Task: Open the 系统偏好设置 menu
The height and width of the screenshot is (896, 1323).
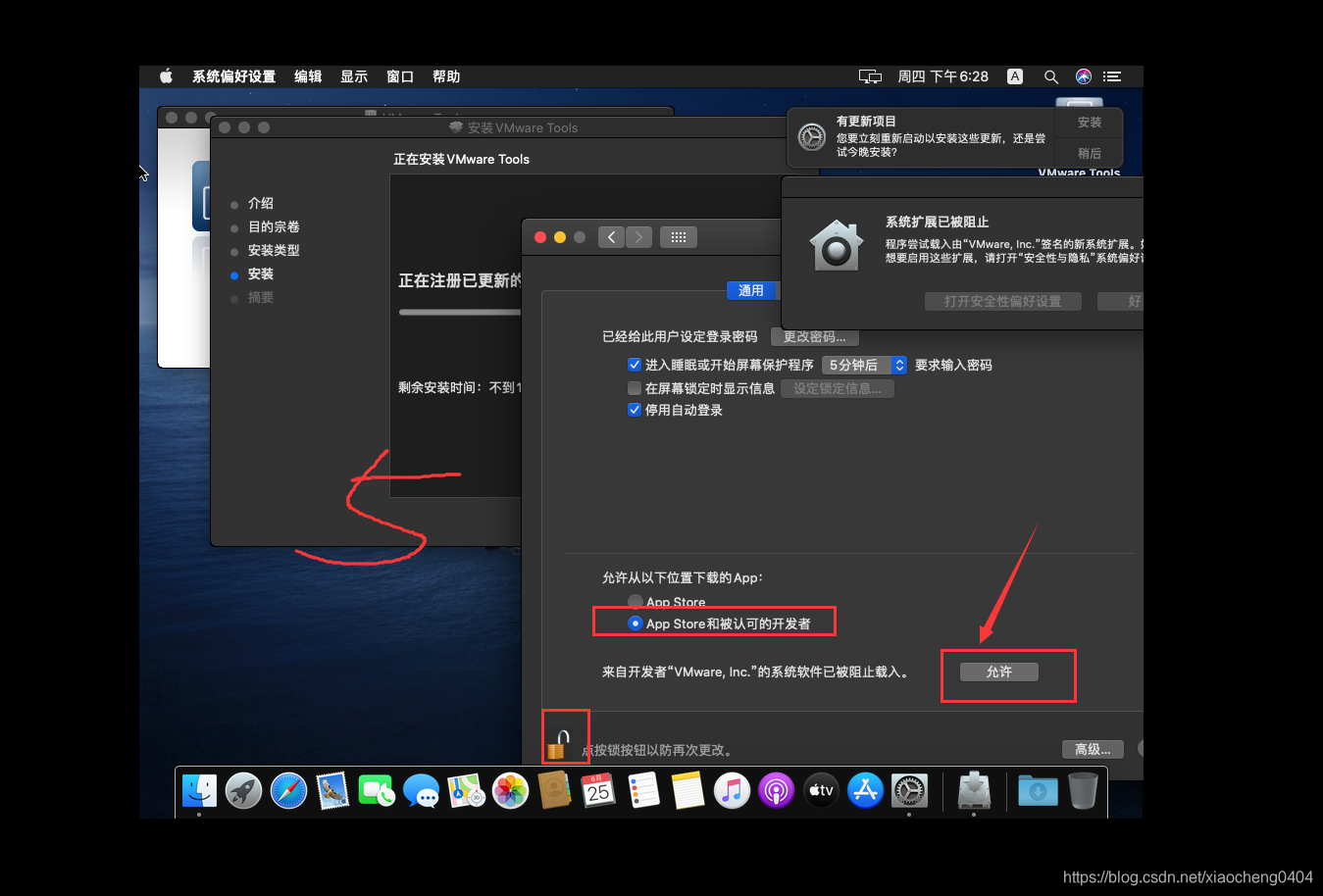Action: click(x=233, y=76)
